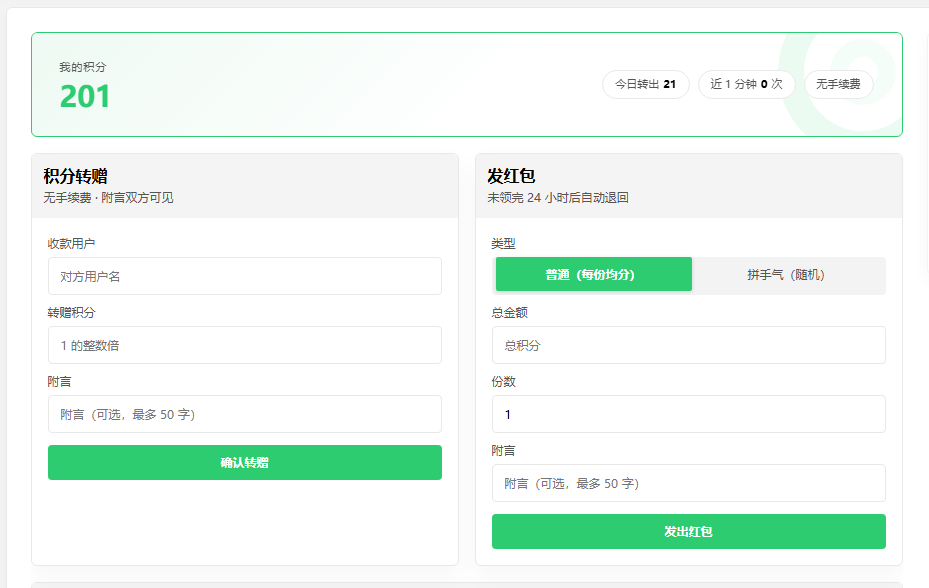The height and width of the screenshot is (588, 929).
Task: Confirm transfer with 确认转赠 button
Action: point(245,462)
